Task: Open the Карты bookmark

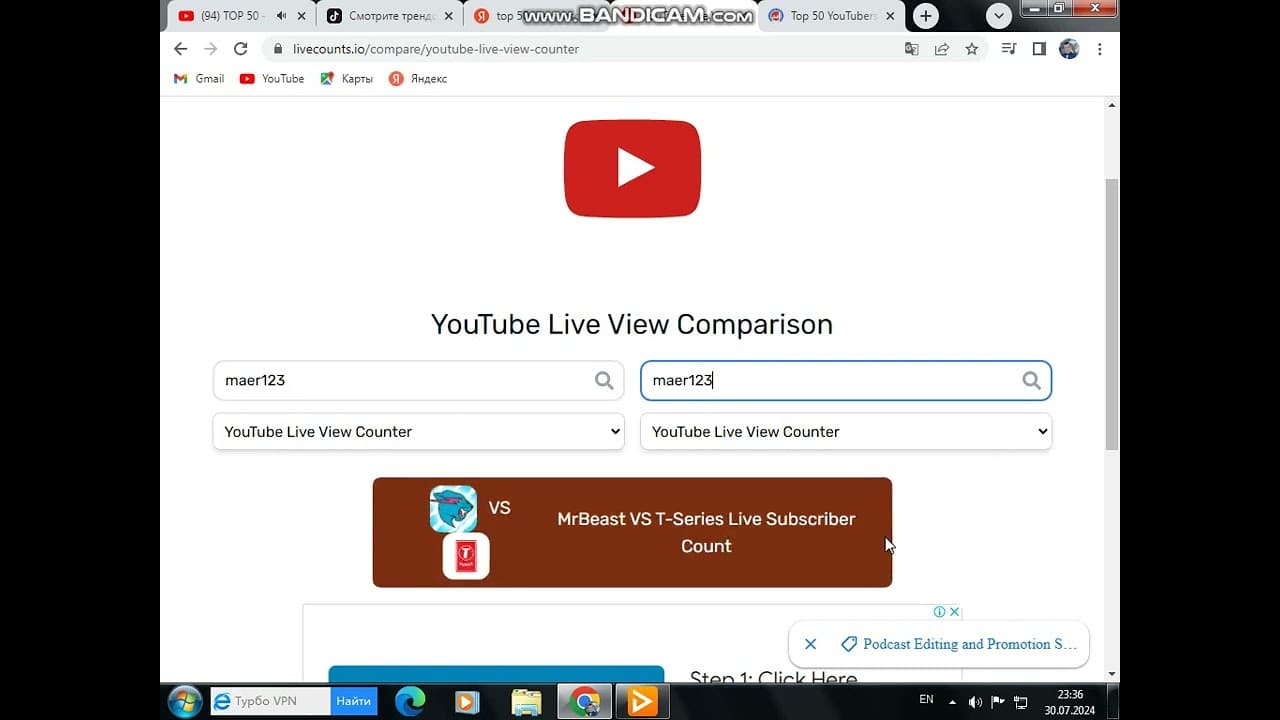Action: (x=346, y=79)
